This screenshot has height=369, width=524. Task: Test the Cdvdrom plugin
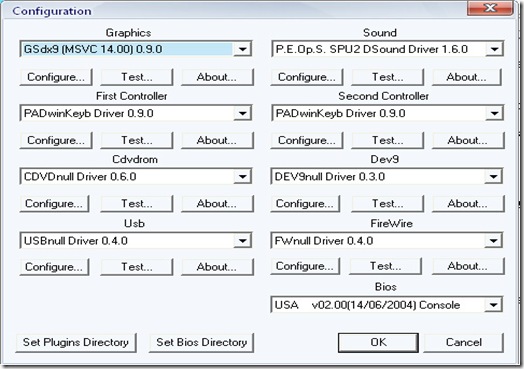[x=137, y=204]
